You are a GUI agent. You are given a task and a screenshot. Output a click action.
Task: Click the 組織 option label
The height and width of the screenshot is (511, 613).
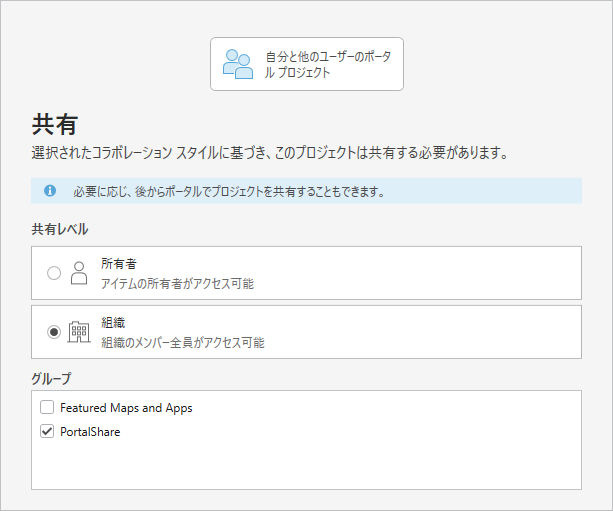click(112, 323)
